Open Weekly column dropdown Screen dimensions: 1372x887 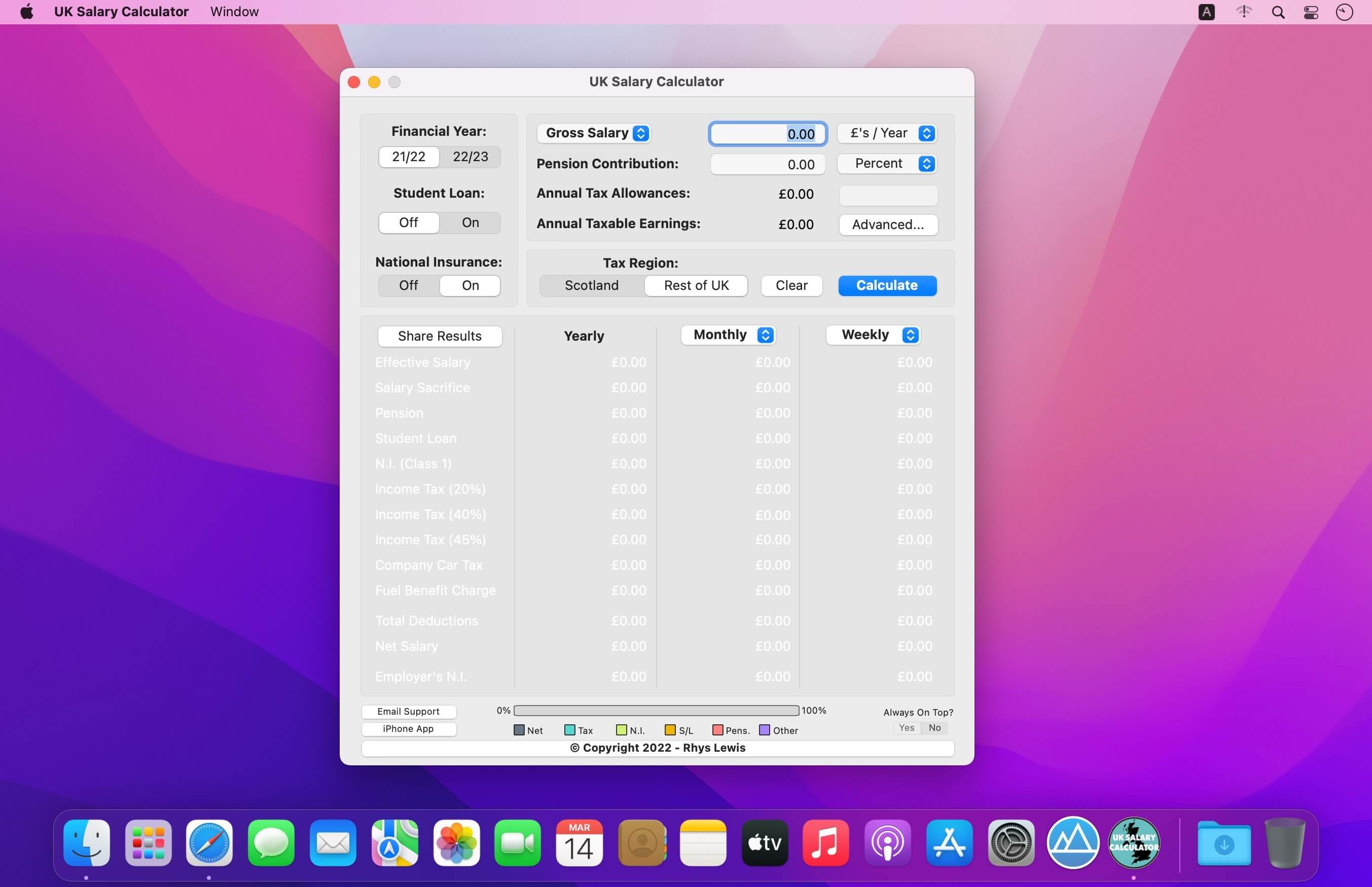[x=873, y=335]
